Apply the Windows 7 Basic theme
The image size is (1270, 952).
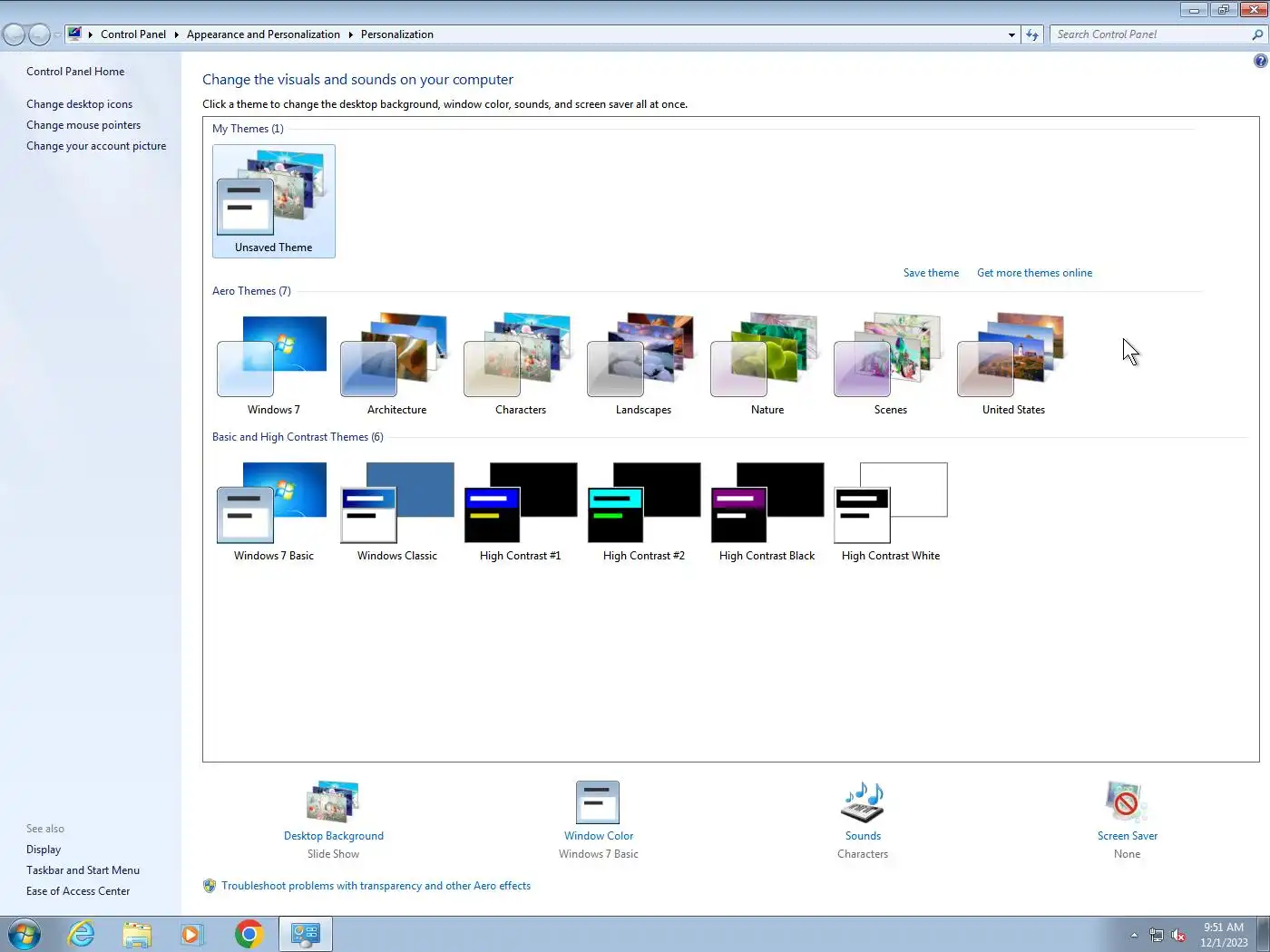coord(273,511)
